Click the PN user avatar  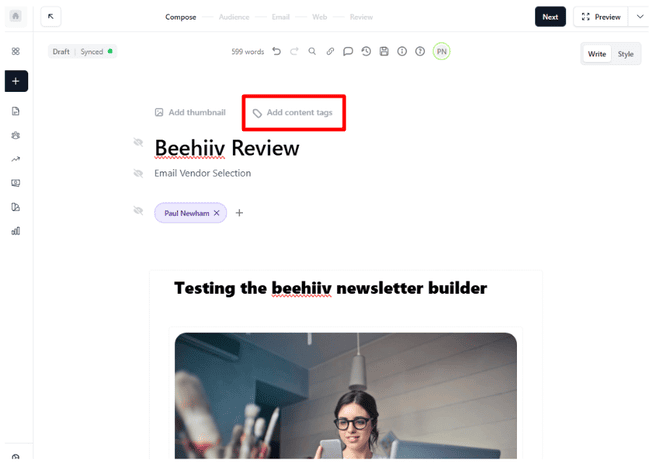(x=441, y=51)
